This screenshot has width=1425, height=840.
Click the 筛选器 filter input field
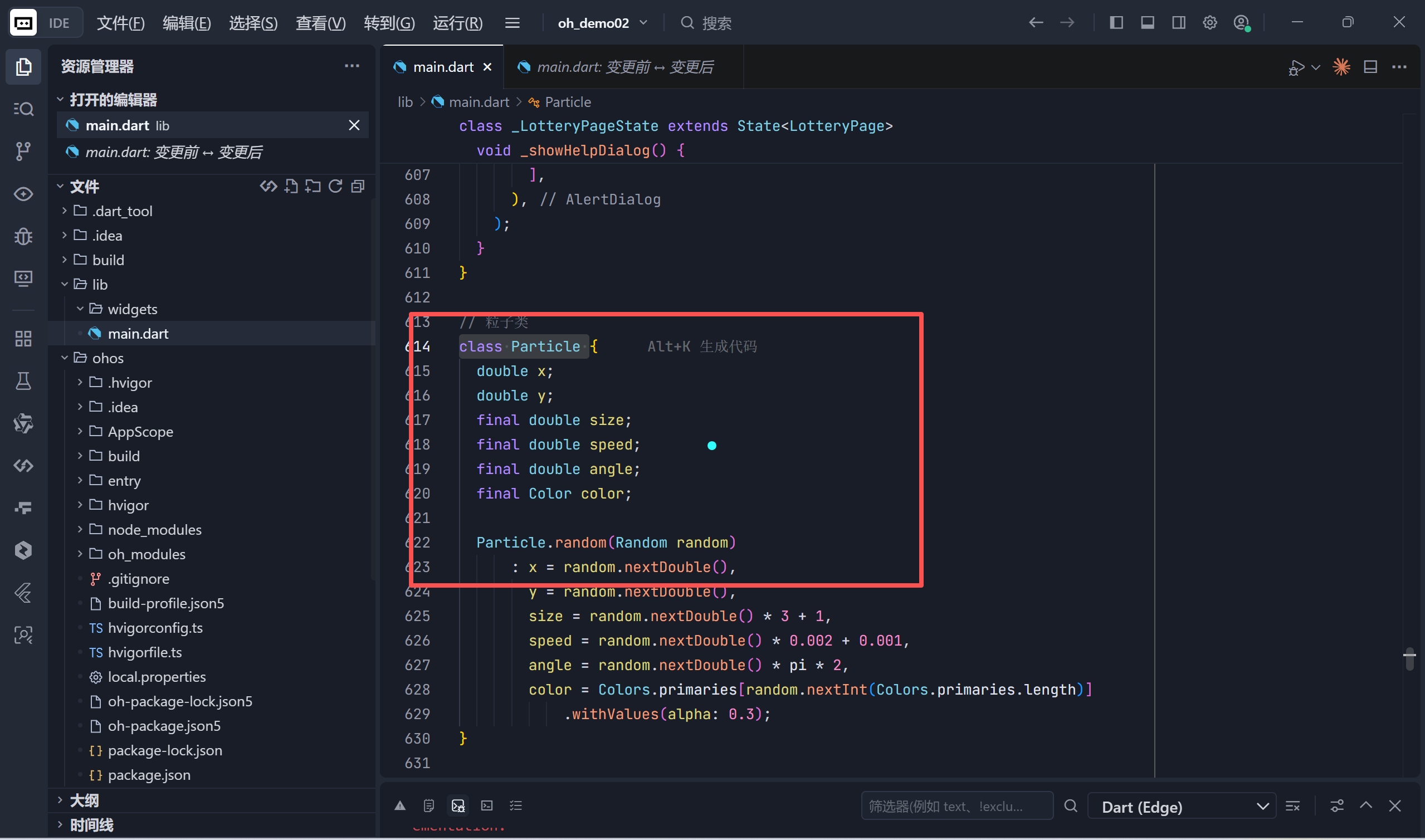click(956, 807)
